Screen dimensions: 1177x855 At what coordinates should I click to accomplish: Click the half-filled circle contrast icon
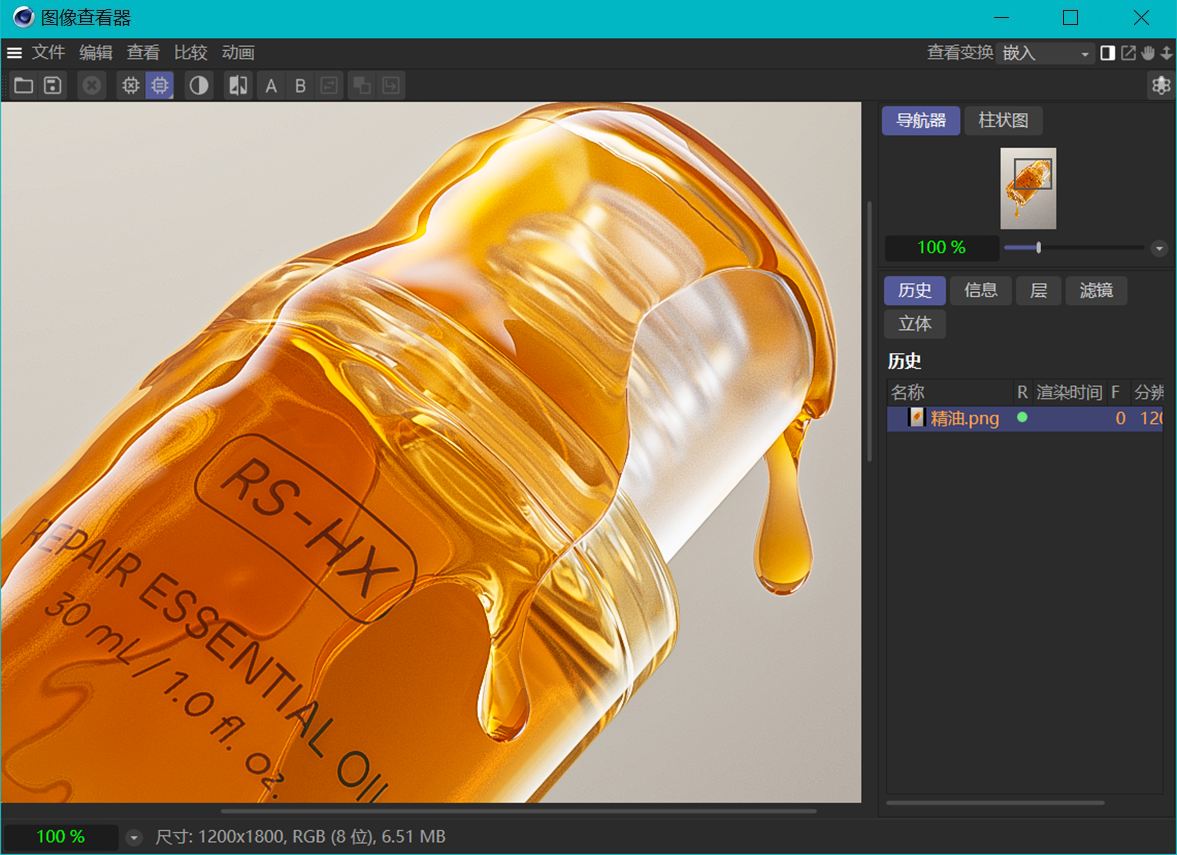click(x=199, y=86)
